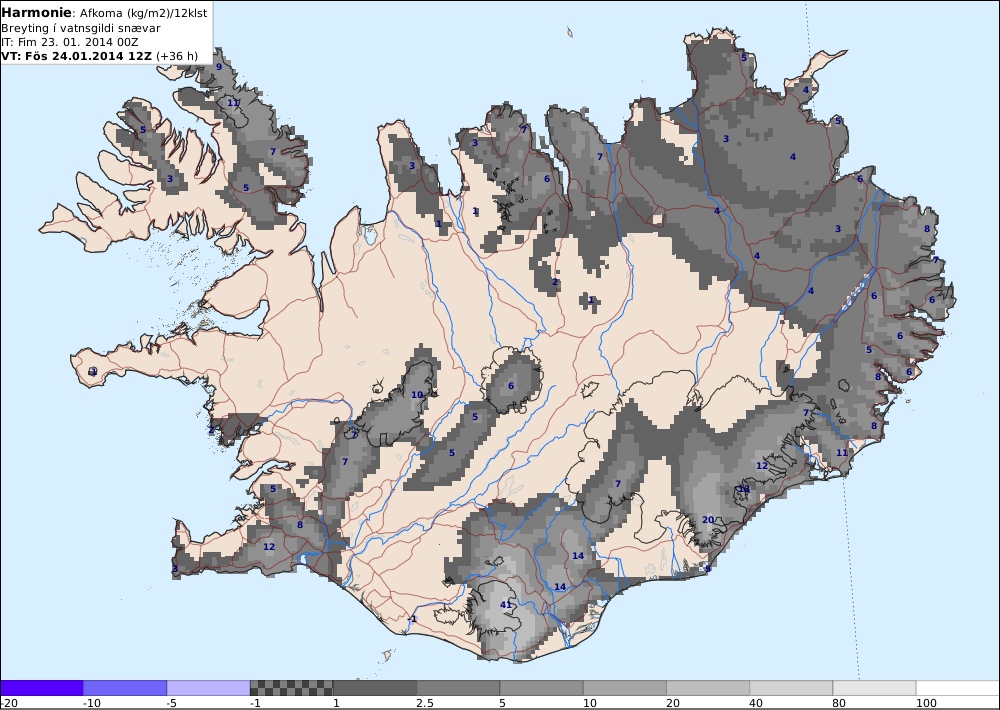Select the checkered -1 to 1 legend swatch
The image size is (1000, 710).
291,688
